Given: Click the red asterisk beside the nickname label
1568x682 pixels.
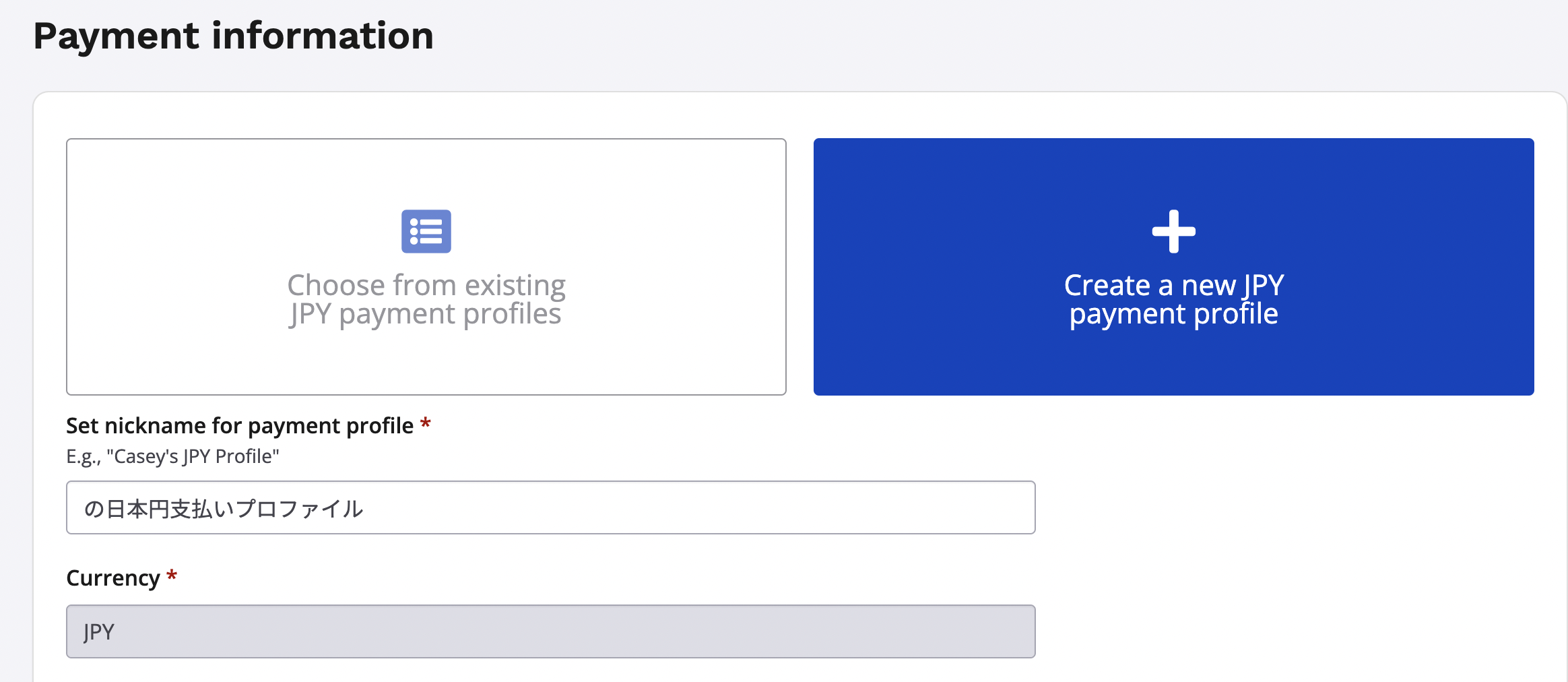Looking at the screenshot, I should click(x=426, y=425).
